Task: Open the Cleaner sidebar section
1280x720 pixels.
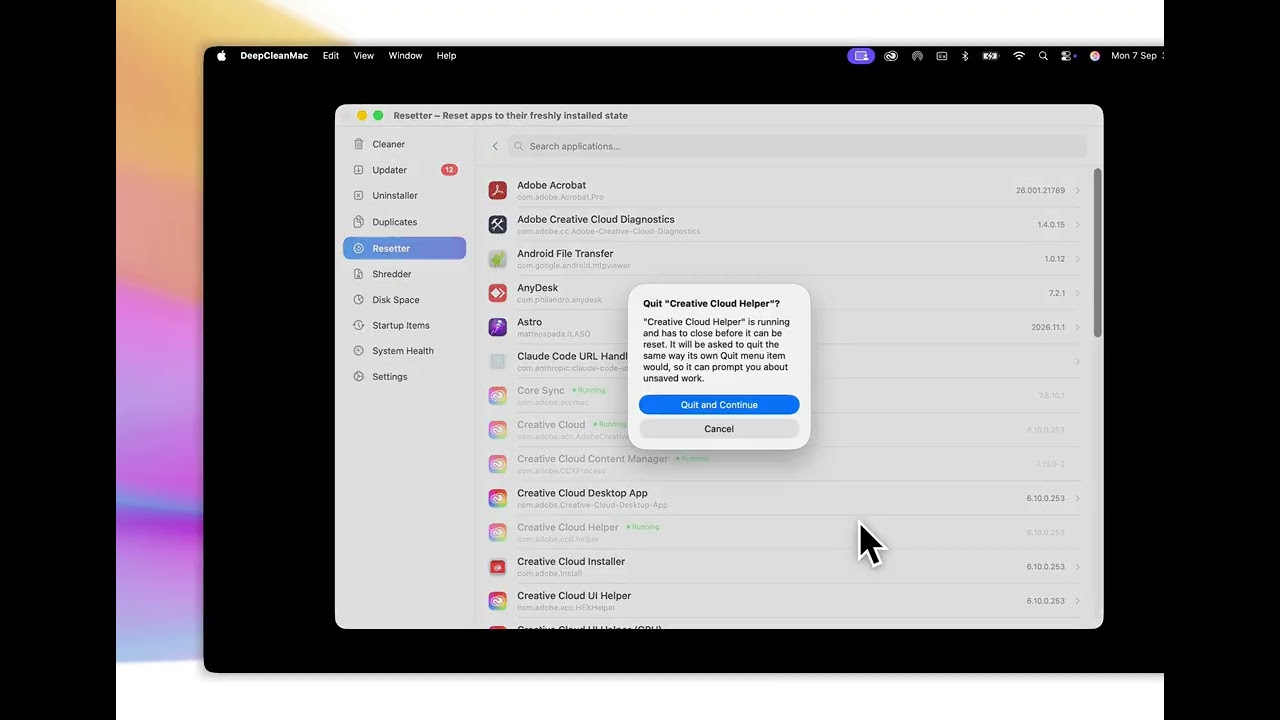Action: (404, 144)
